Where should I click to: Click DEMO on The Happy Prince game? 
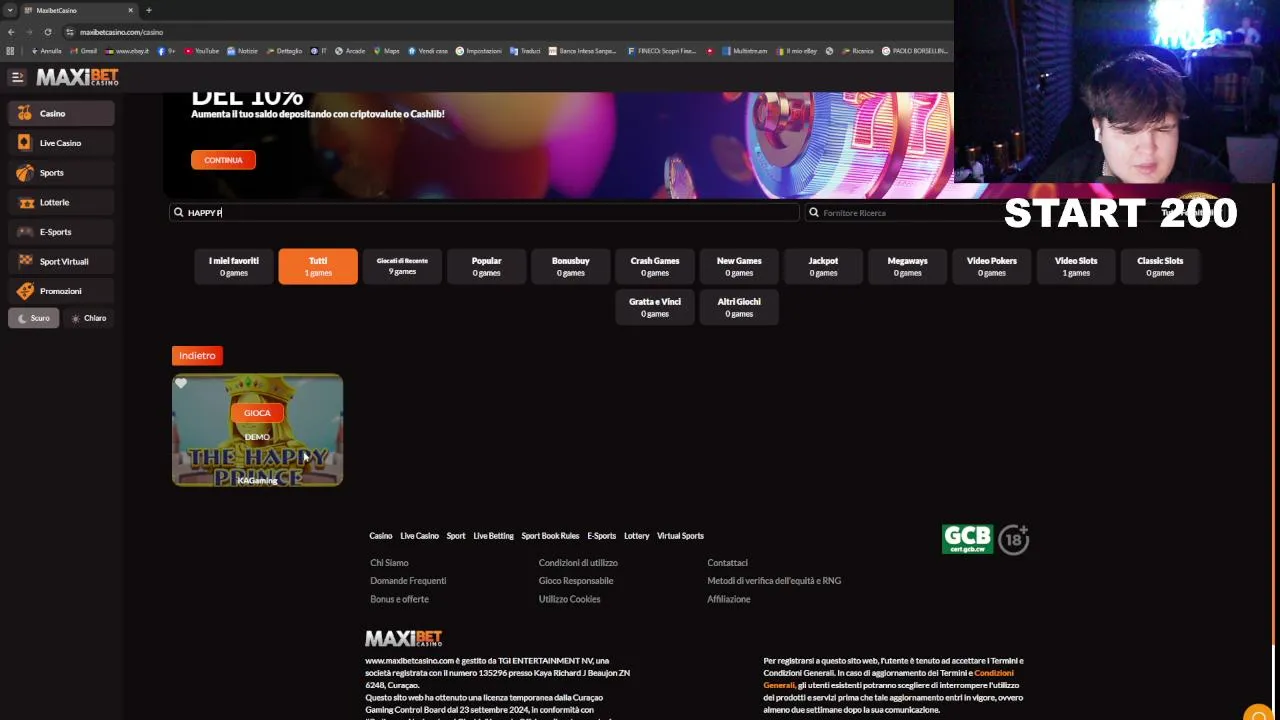point(257,437)
